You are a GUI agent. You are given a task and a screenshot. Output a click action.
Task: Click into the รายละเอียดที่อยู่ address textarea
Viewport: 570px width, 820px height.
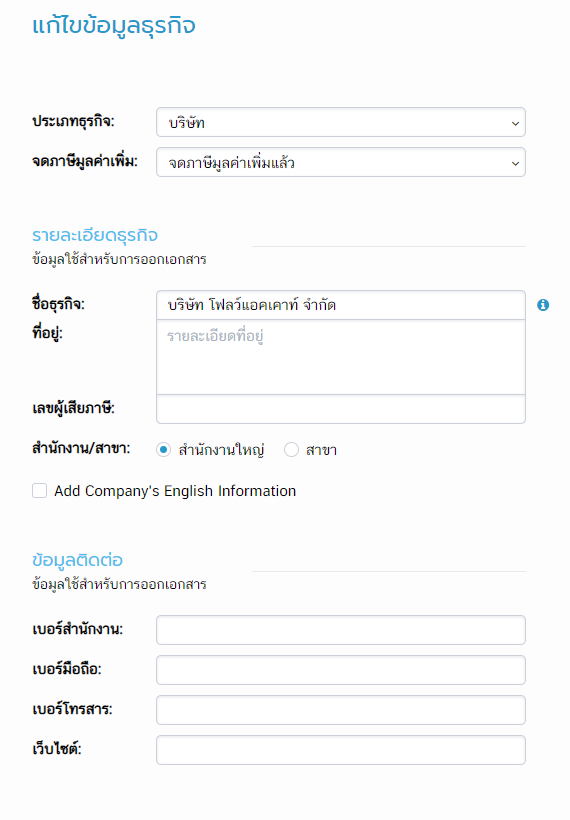(340, 357)
